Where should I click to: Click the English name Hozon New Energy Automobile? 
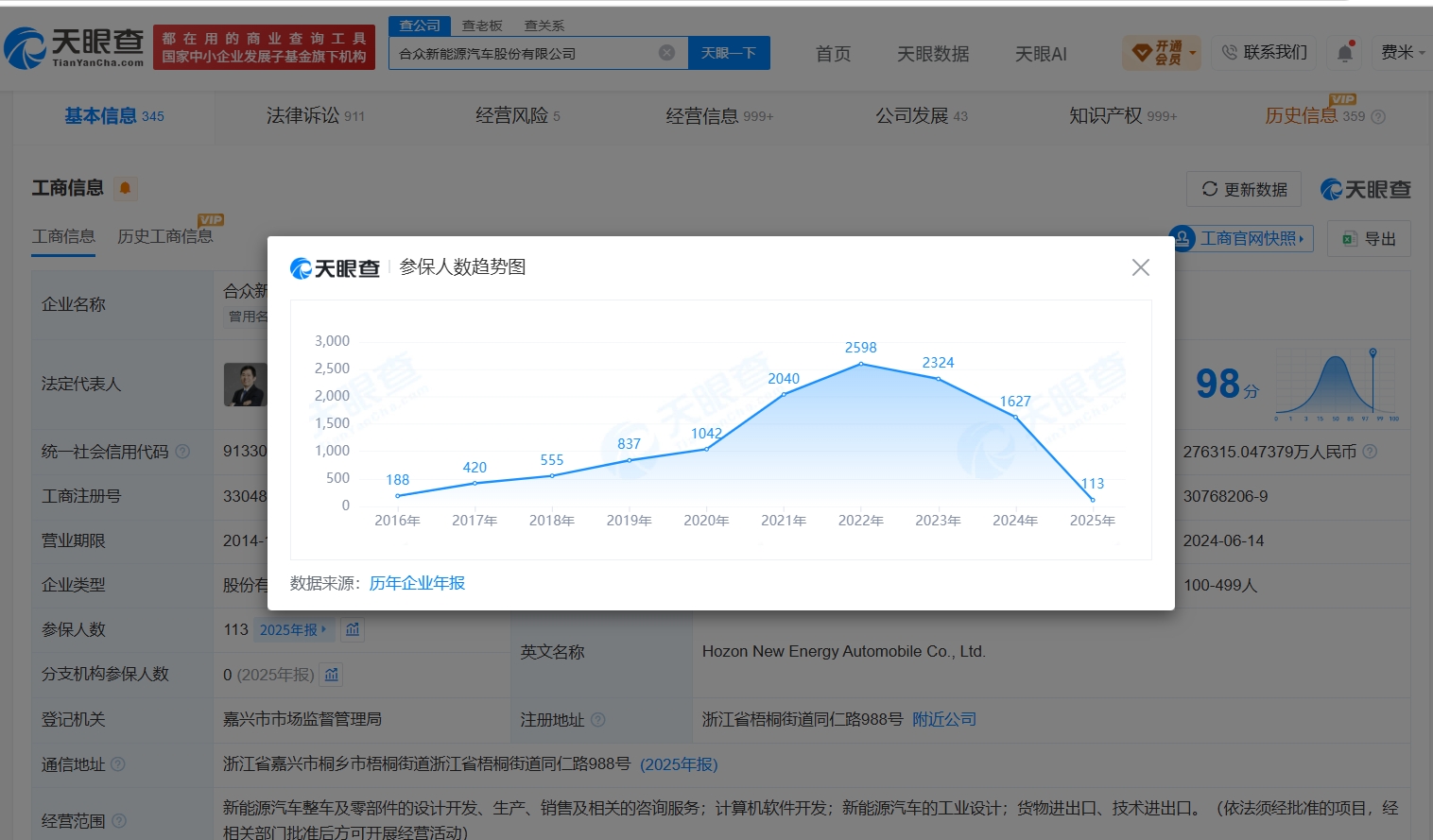844,652
